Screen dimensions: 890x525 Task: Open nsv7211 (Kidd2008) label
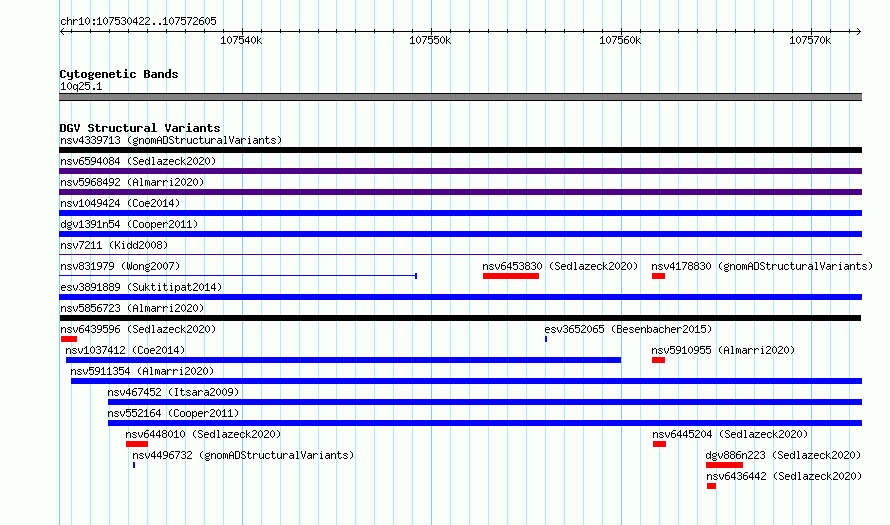(114, 245)
